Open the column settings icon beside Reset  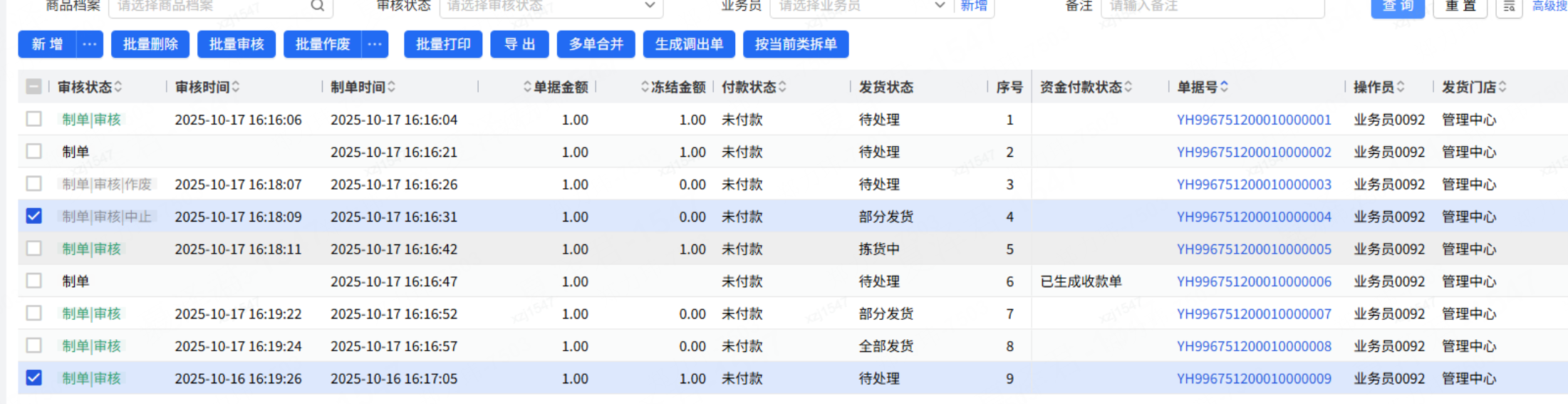[1509, 6]
